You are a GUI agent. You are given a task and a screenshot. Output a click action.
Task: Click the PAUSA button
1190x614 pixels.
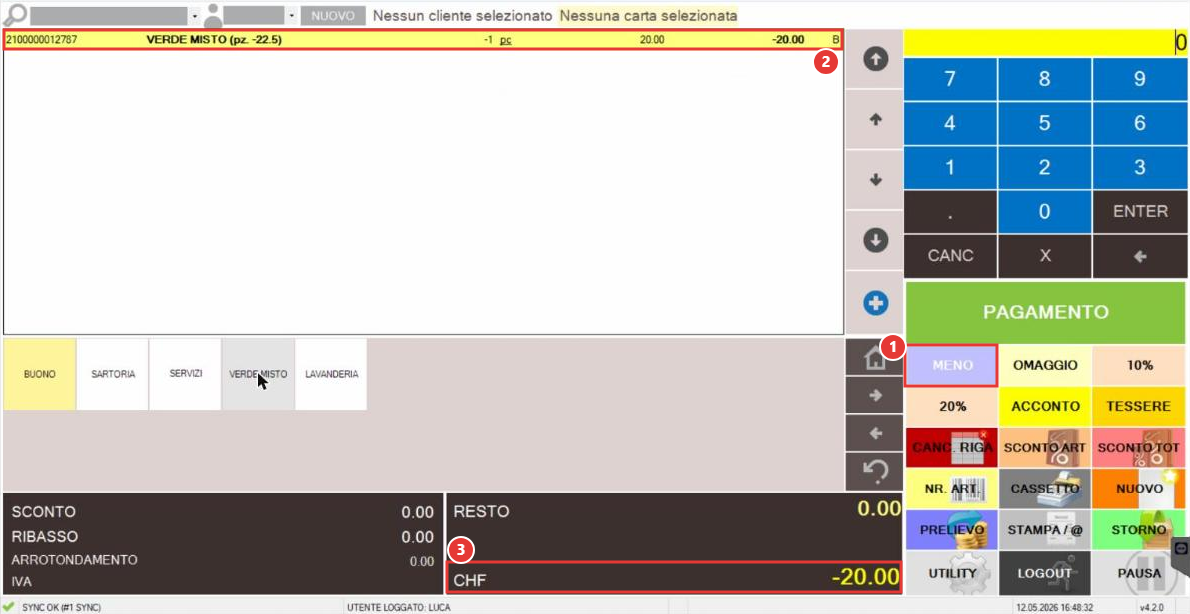(1139, 573)
